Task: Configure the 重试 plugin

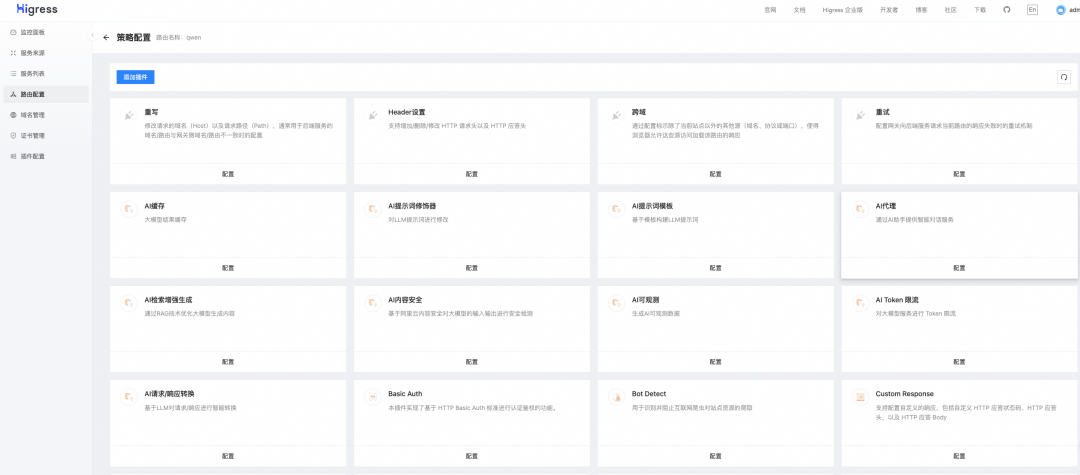Action: click(x=959, y=174)
